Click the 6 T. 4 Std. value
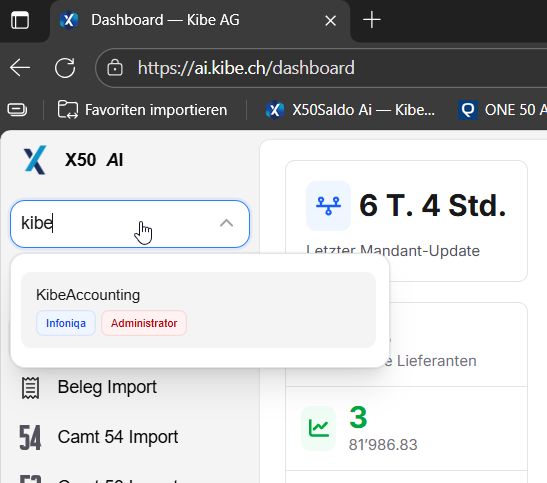 (x=433, y=206)
